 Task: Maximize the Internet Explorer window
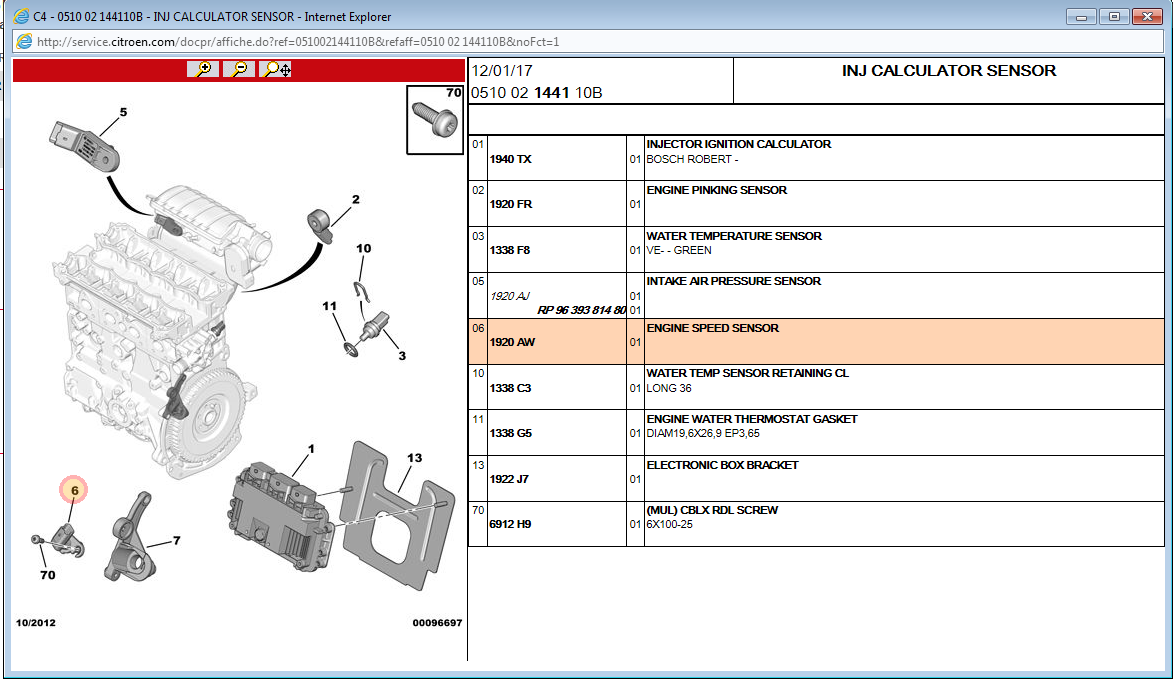[1114, 16]
